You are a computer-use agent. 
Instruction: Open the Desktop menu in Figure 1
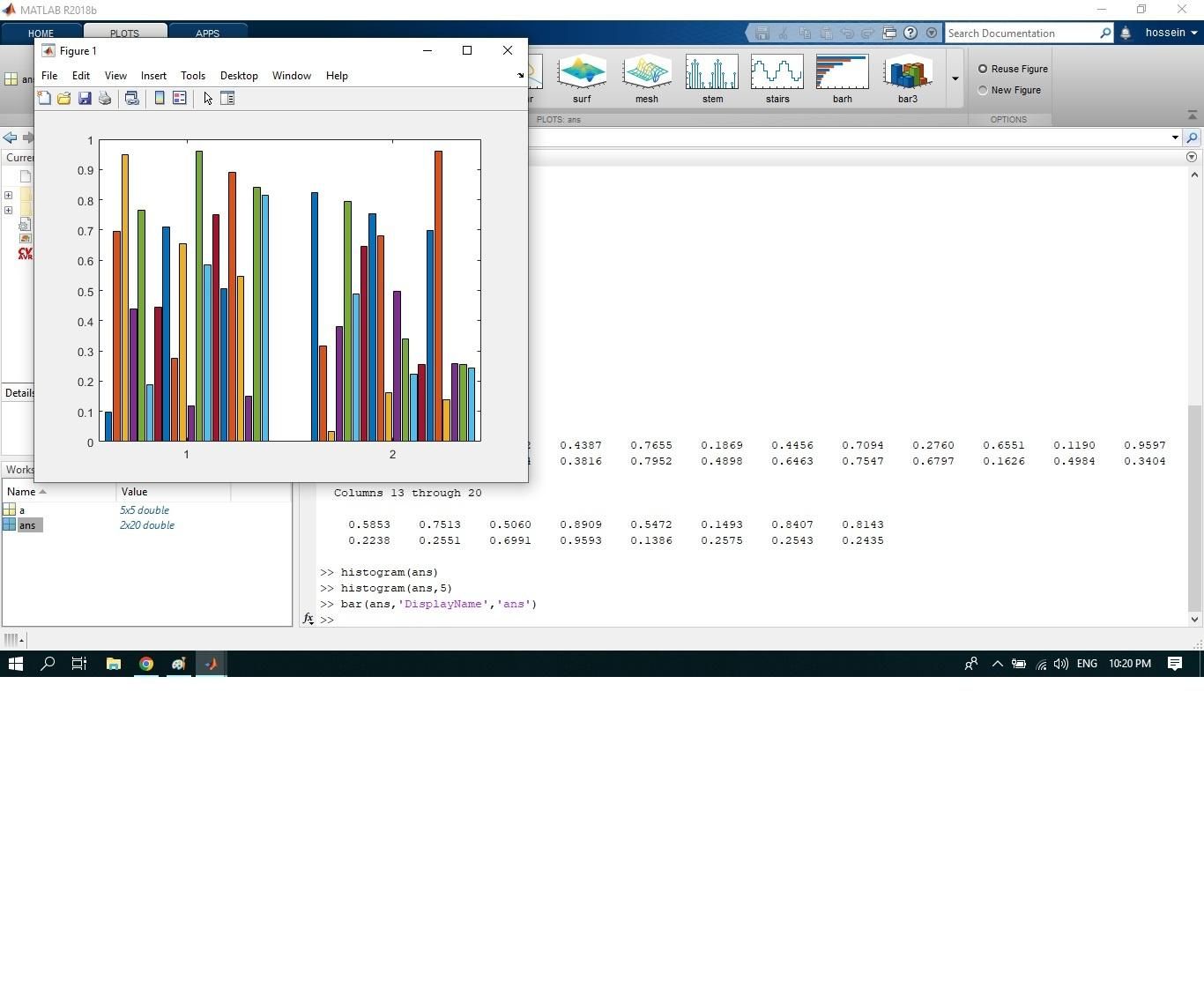pyautogui.click(x=239, y=76)
